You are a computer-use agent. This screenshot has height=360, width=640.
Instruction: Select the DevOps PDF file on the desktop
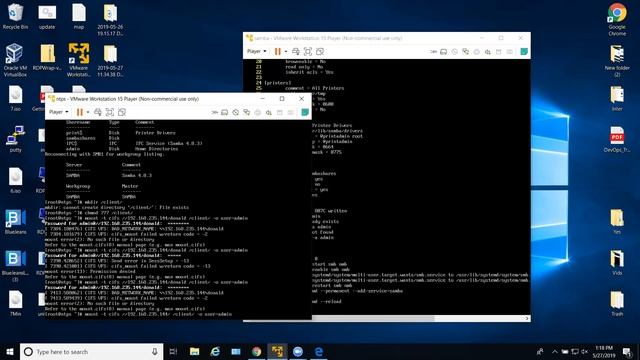(617, 139)
